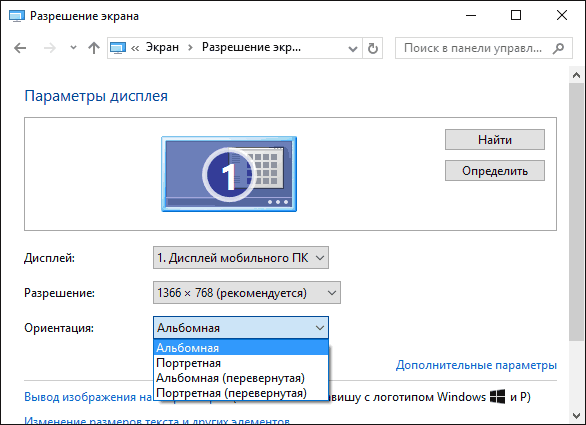
Task: Click the vertical scrollbar thumb
Action: point(576,212)
